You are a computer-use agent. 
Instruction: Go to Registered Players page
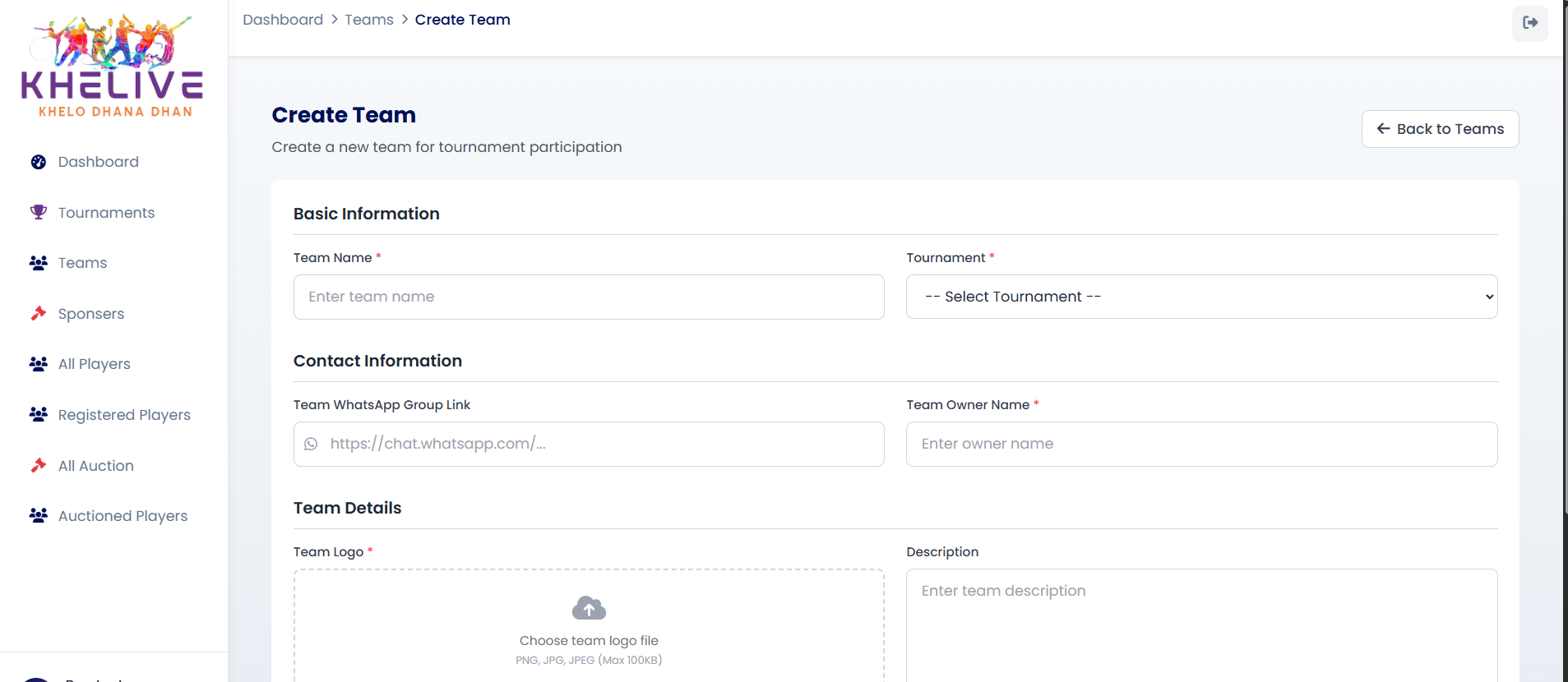click(x=124, y=415)
